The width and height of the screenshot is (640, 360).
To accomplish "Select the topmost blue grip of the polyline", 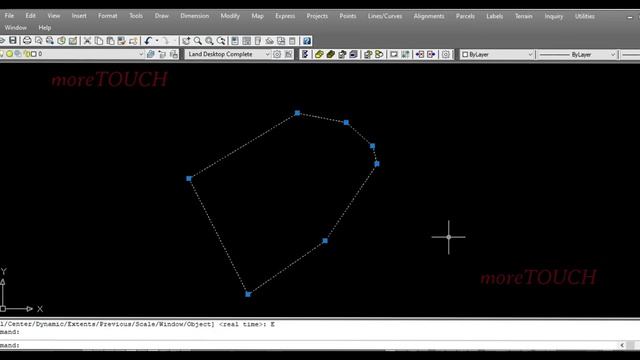I will tap(297, 113).
